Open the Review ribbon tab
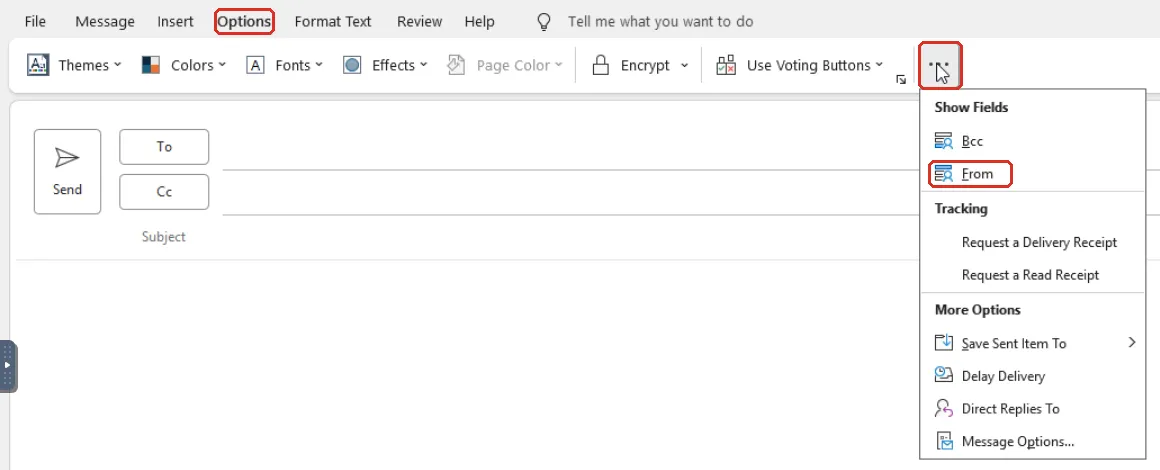 tap(419, 21)
